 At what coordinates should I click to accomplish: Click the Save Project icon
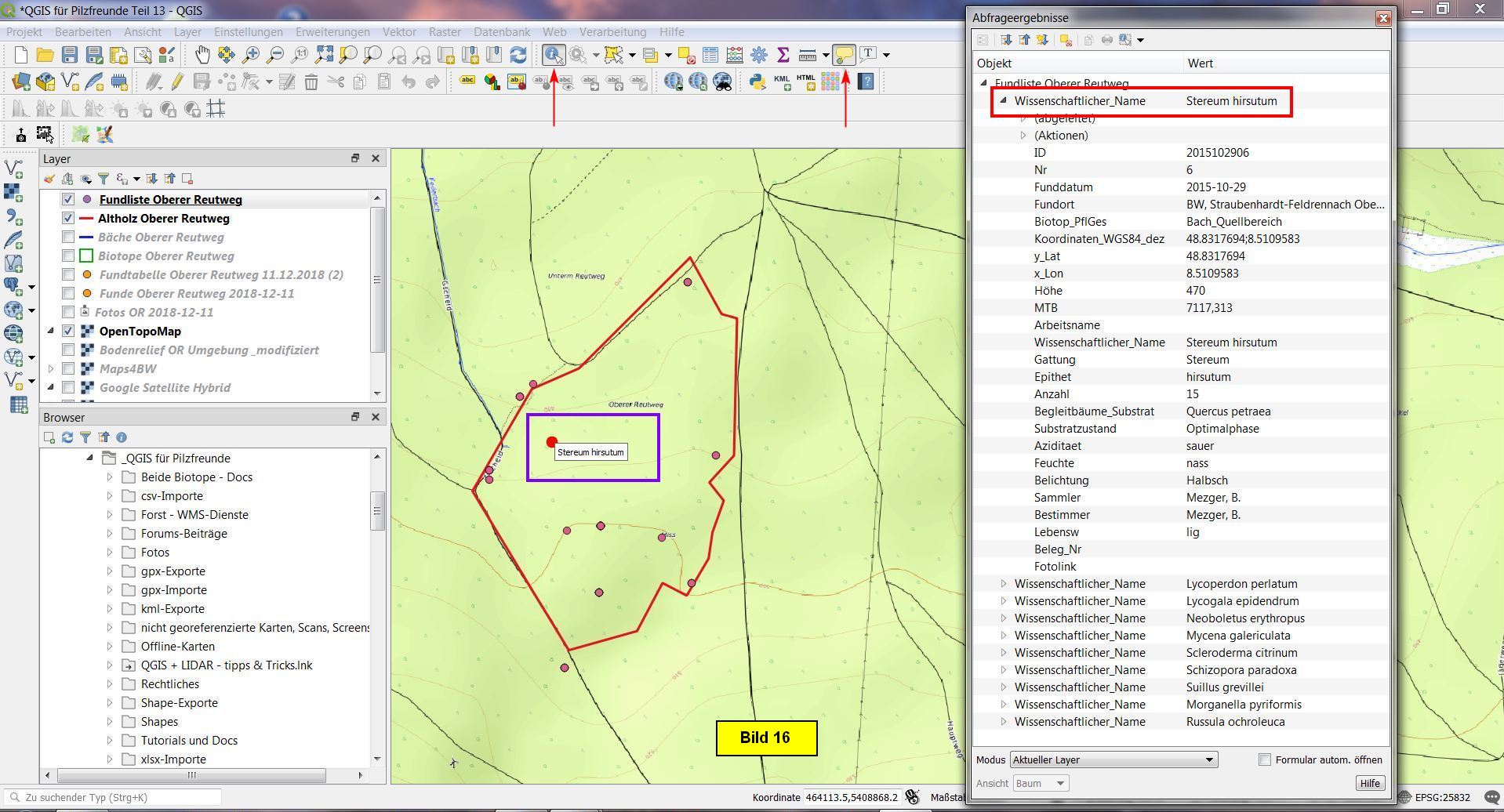tap(70, 55)
